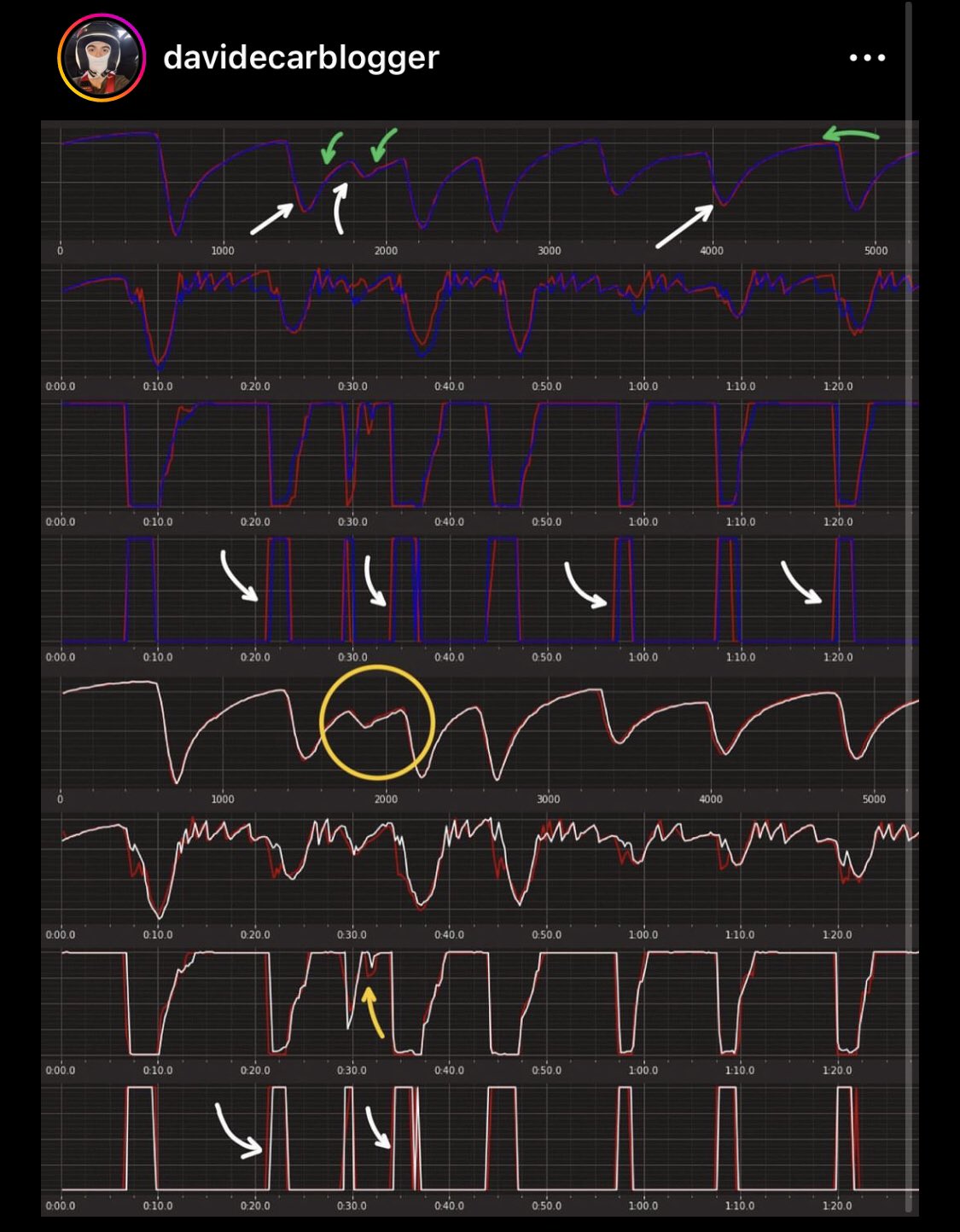This screenshot has height=1232, width=960.
Task: Open the three-dot more options menu
Action: click(x=867, y=58)
